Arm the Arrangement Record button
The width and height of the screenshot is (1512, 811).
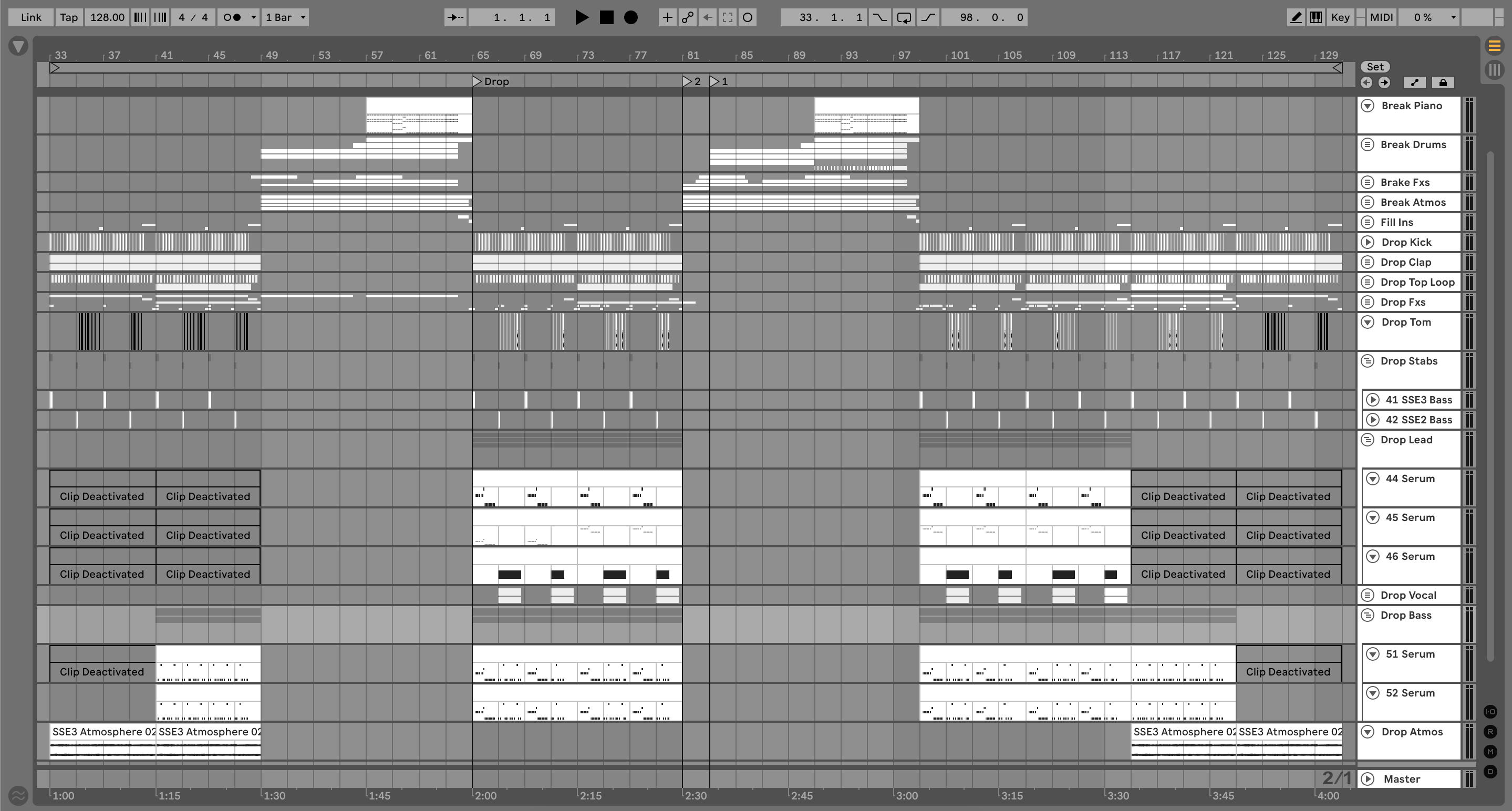tap(630, 17)
